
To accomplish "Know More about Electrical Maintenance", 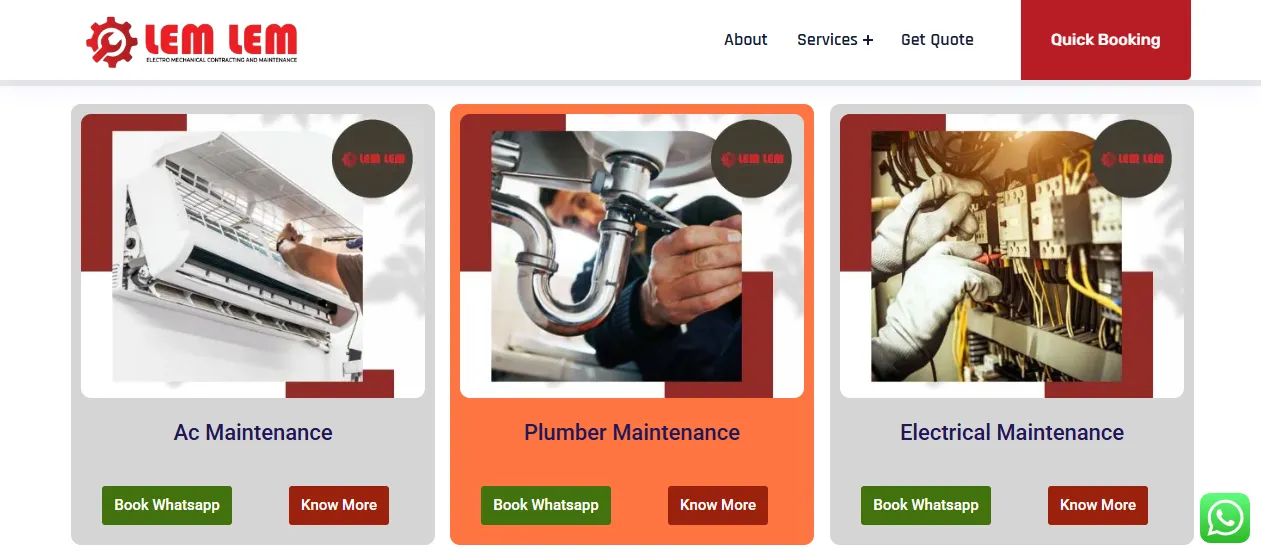I will point(1098,505).
